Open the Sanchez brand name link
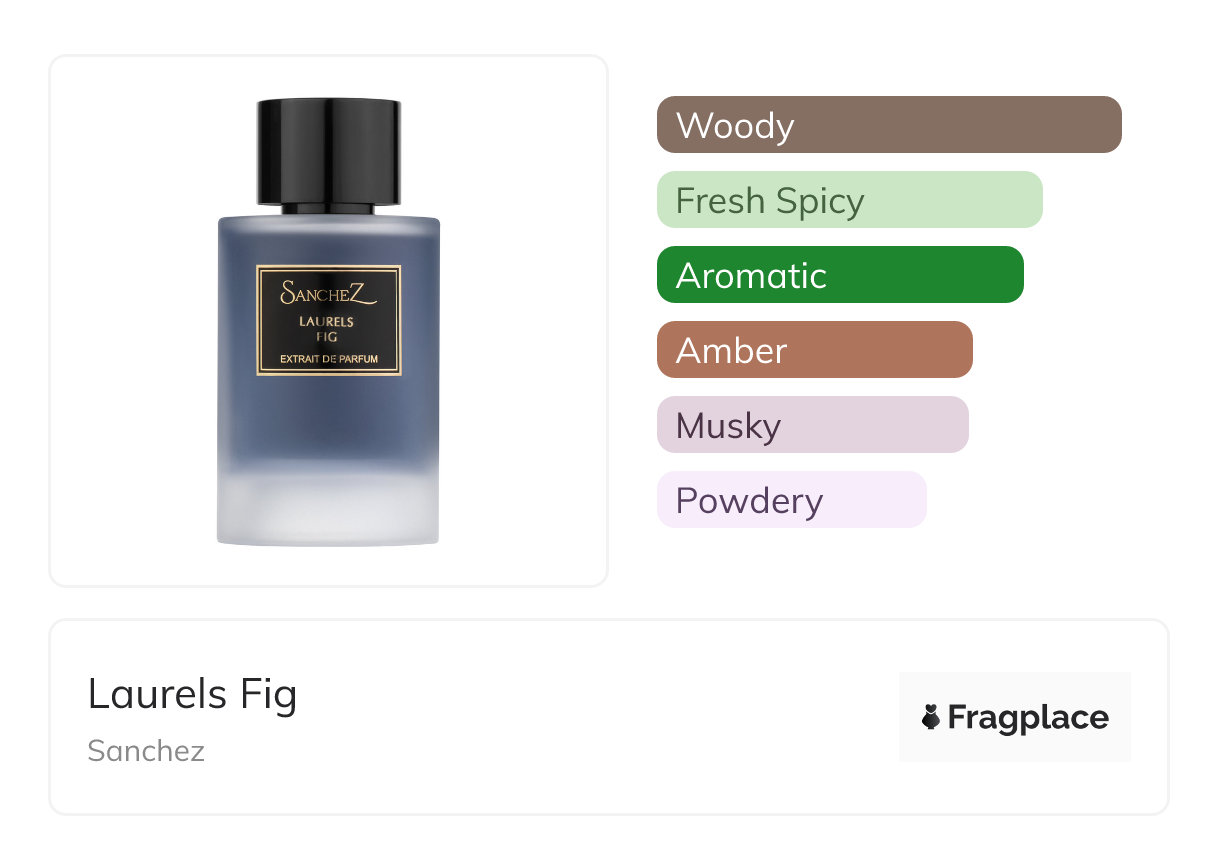The width and height of the screenshot is (1218, 864). click(146, 751)
